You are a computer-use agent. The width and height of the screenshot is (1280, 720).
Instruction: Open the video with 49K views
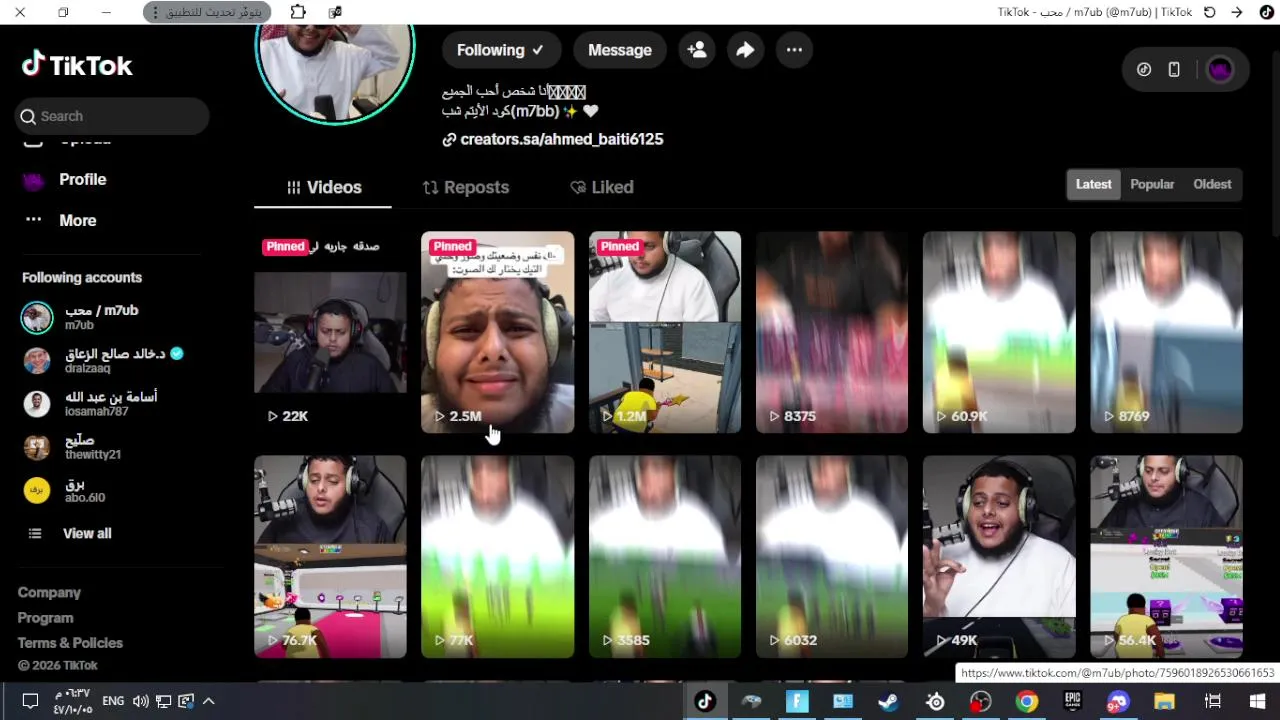999,556
